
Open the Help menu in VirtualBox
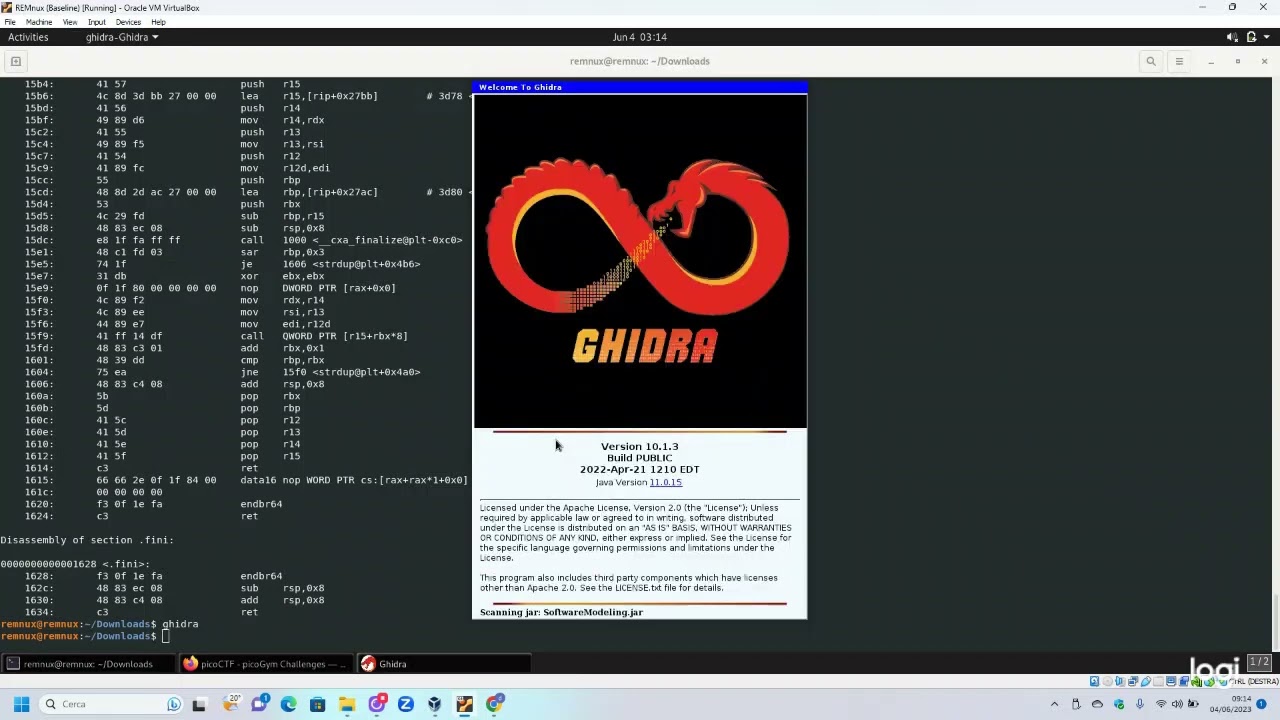(x=158, y=22)
